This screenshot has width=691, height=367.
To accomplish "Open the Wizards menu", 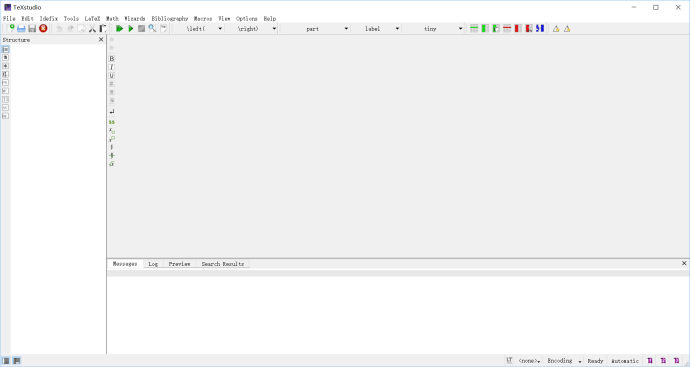I will [134, 19].
